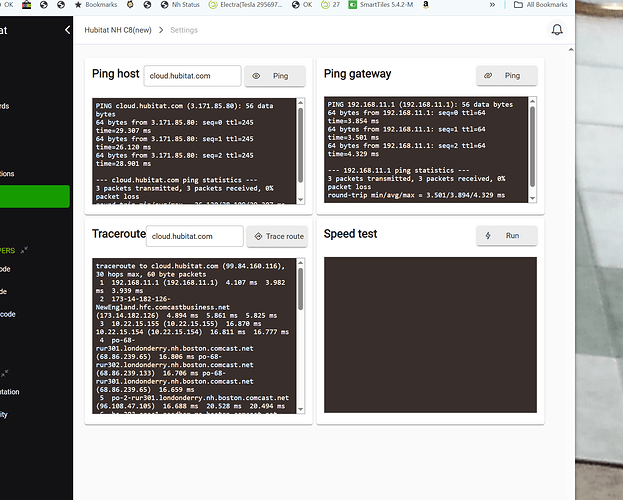Click the Traceroute output scrollbar thumb
Screen dimensions: 623x500
[301, 289]
